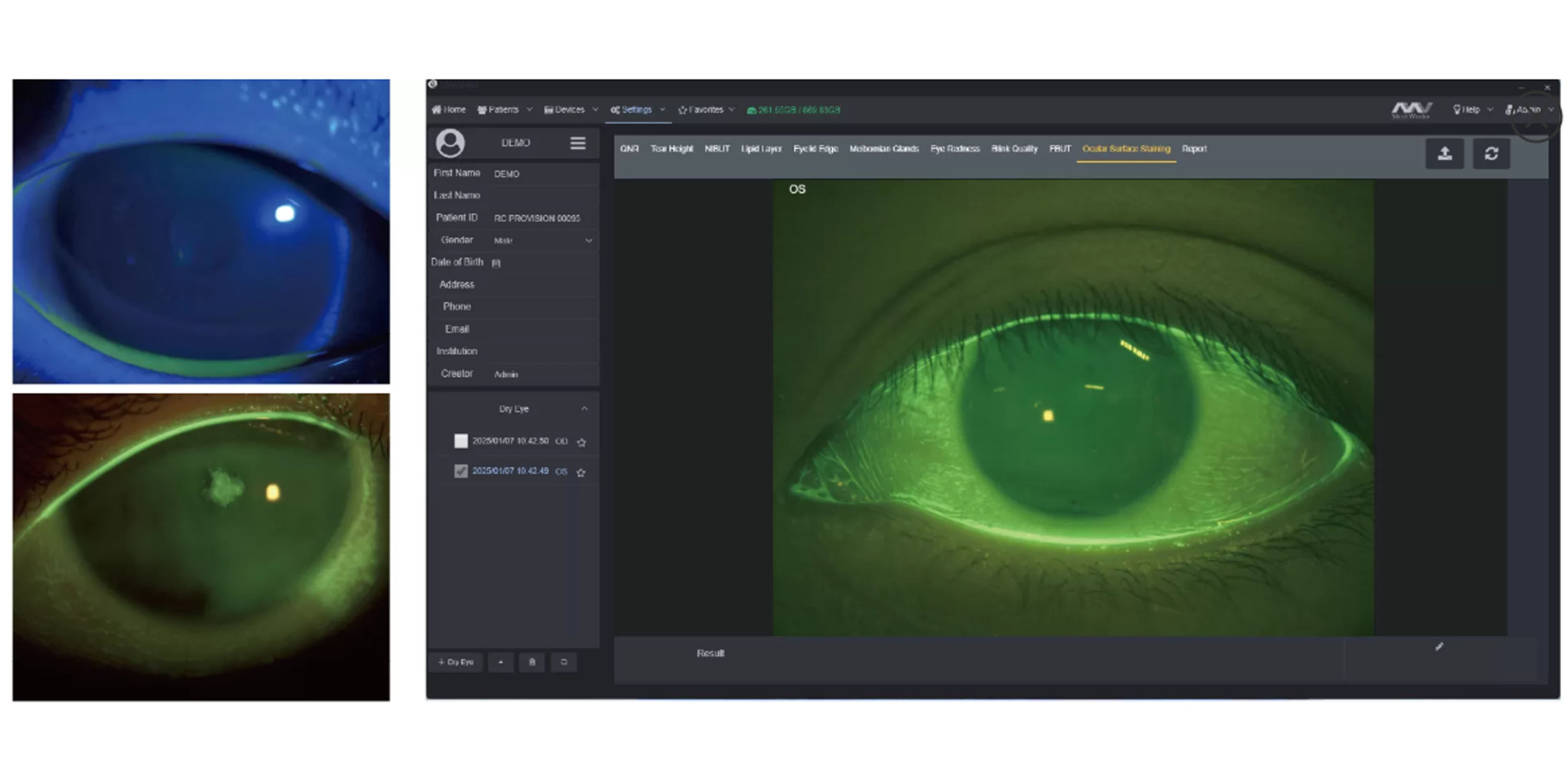Open the Admin user dropdown
Image resolution: width=1566 pixels, height=784 pixels.
(1528, 110)
